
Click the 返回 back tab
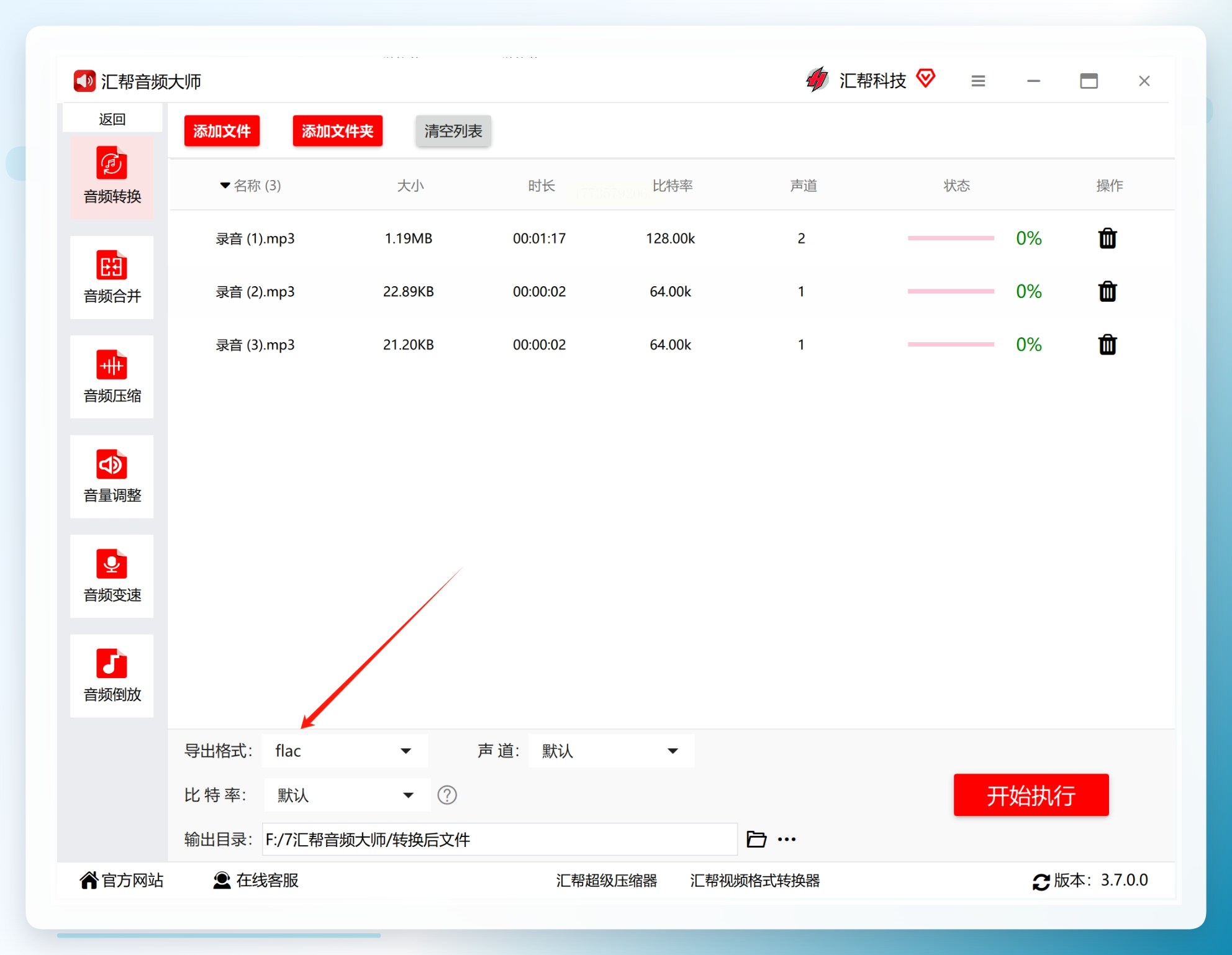(112, 119)
